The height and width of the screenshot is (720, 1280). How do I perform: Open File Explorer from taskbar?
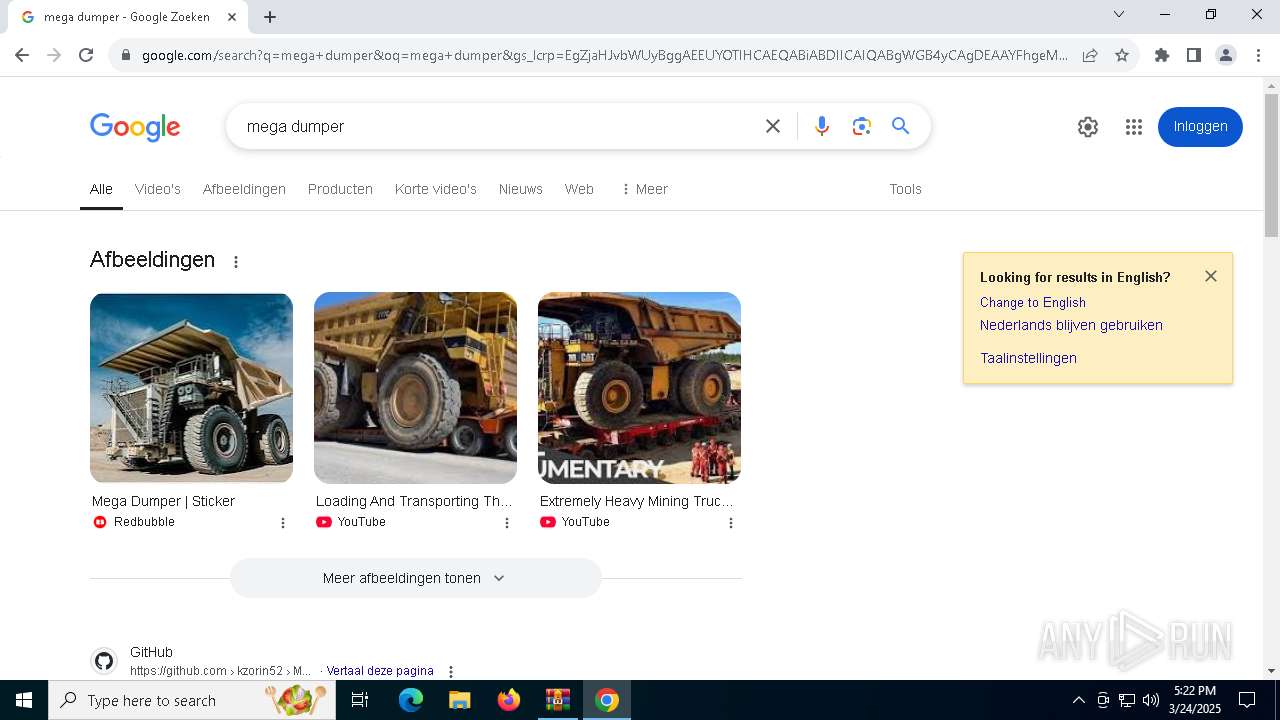tap(460, 700)
